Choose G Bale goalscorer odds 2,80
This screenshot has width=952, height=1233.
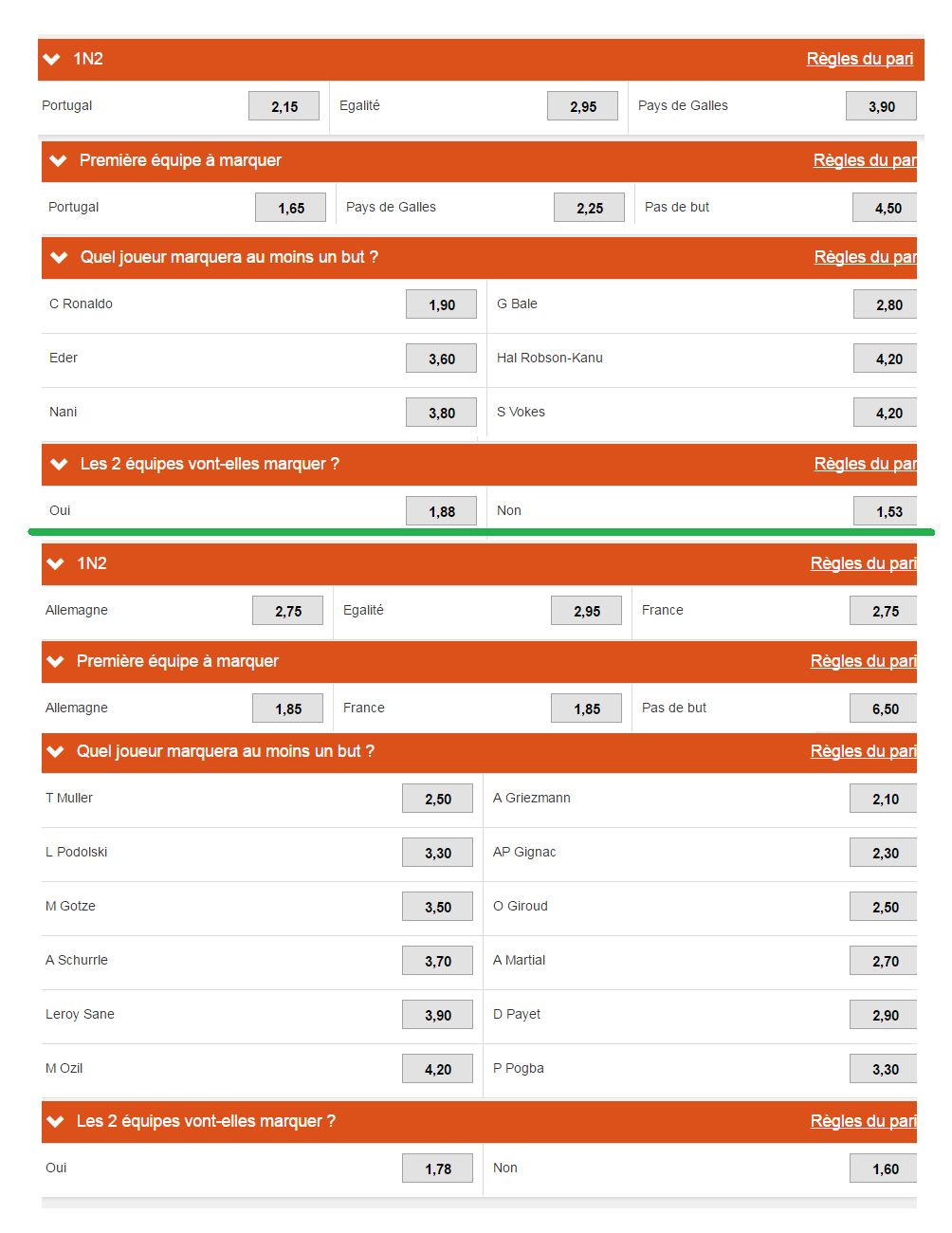pos(888,304)
